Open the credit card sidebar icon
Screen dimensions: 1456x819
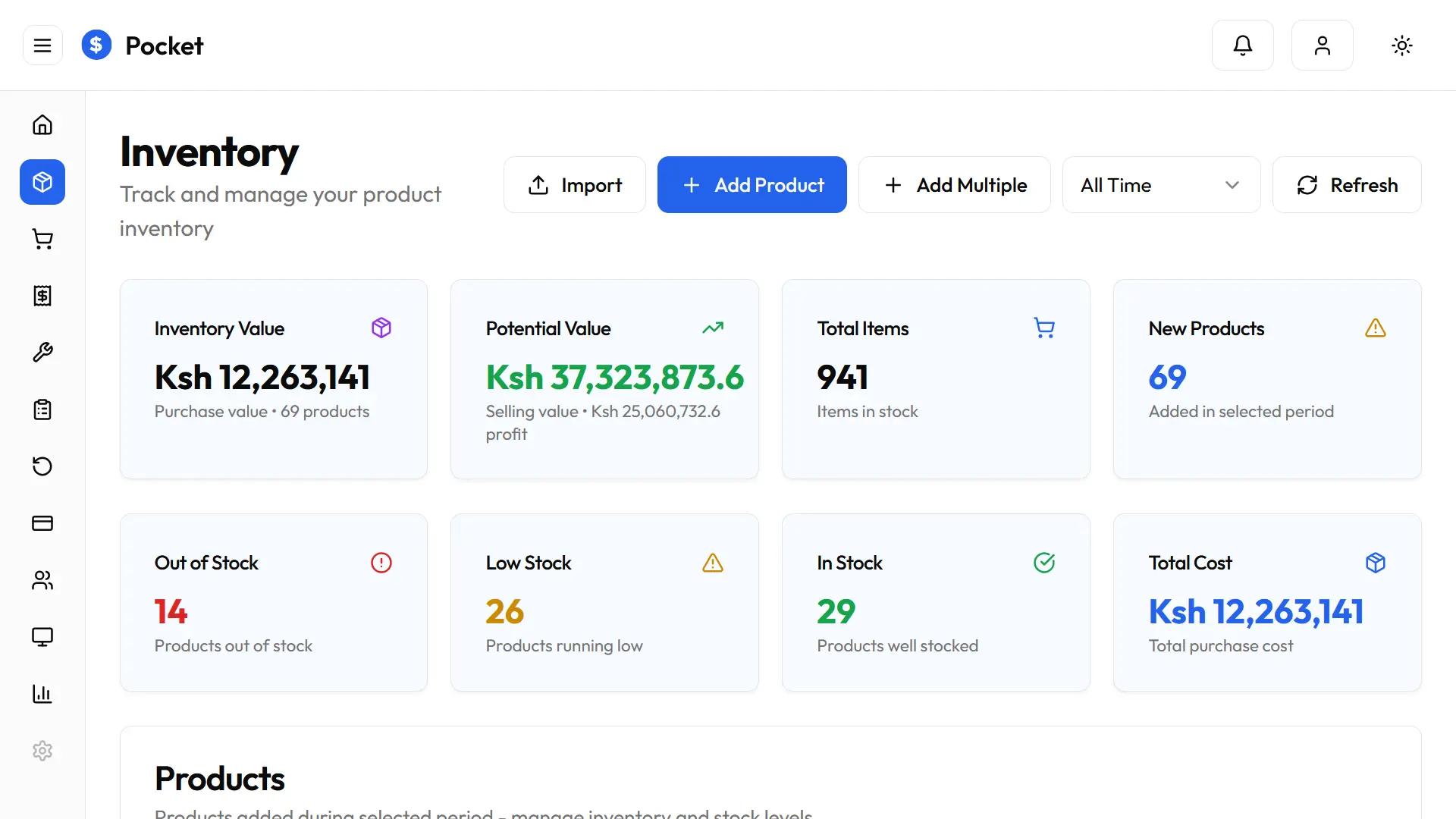coord(42,523)
